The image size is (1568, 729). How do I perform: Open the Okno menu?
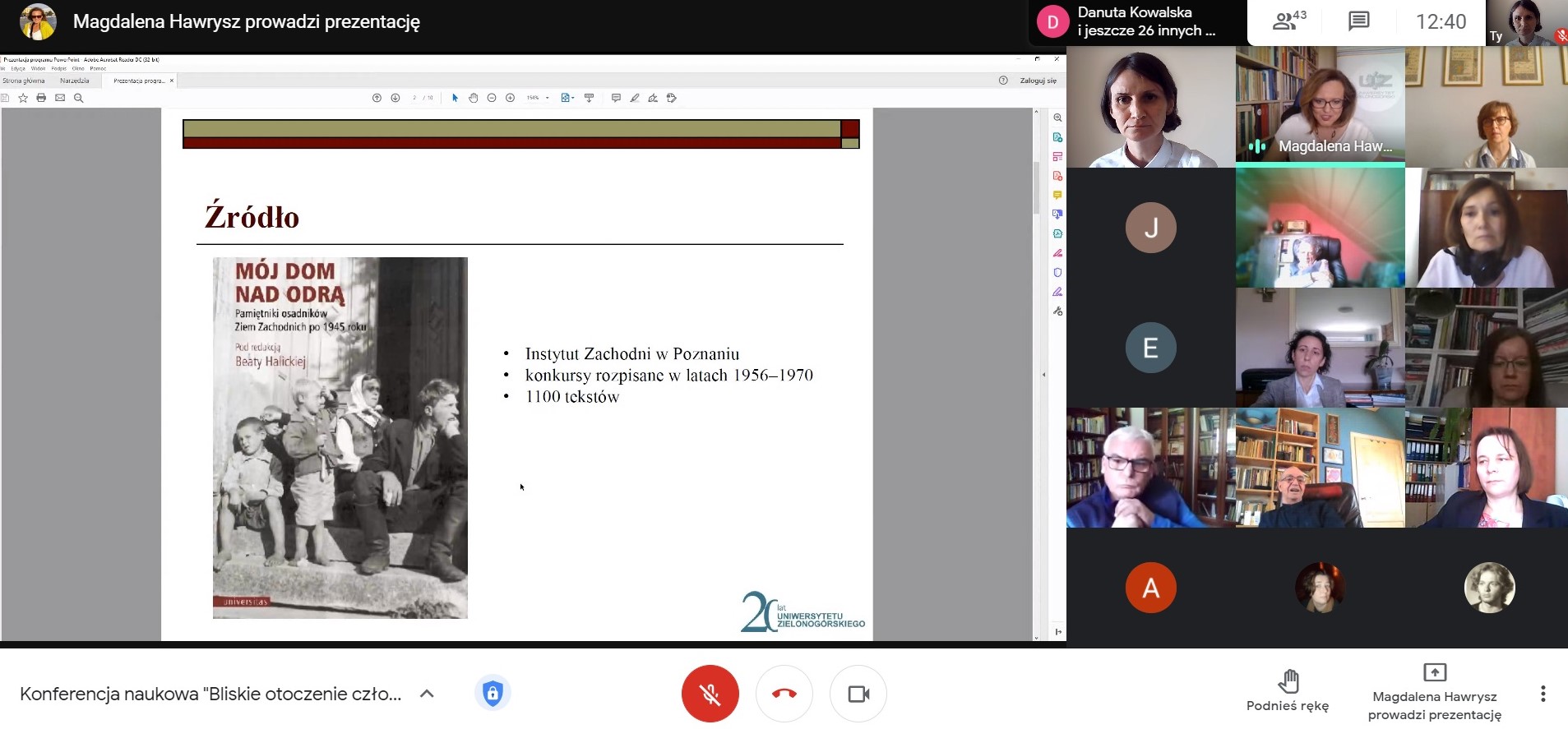pos(78,69)
